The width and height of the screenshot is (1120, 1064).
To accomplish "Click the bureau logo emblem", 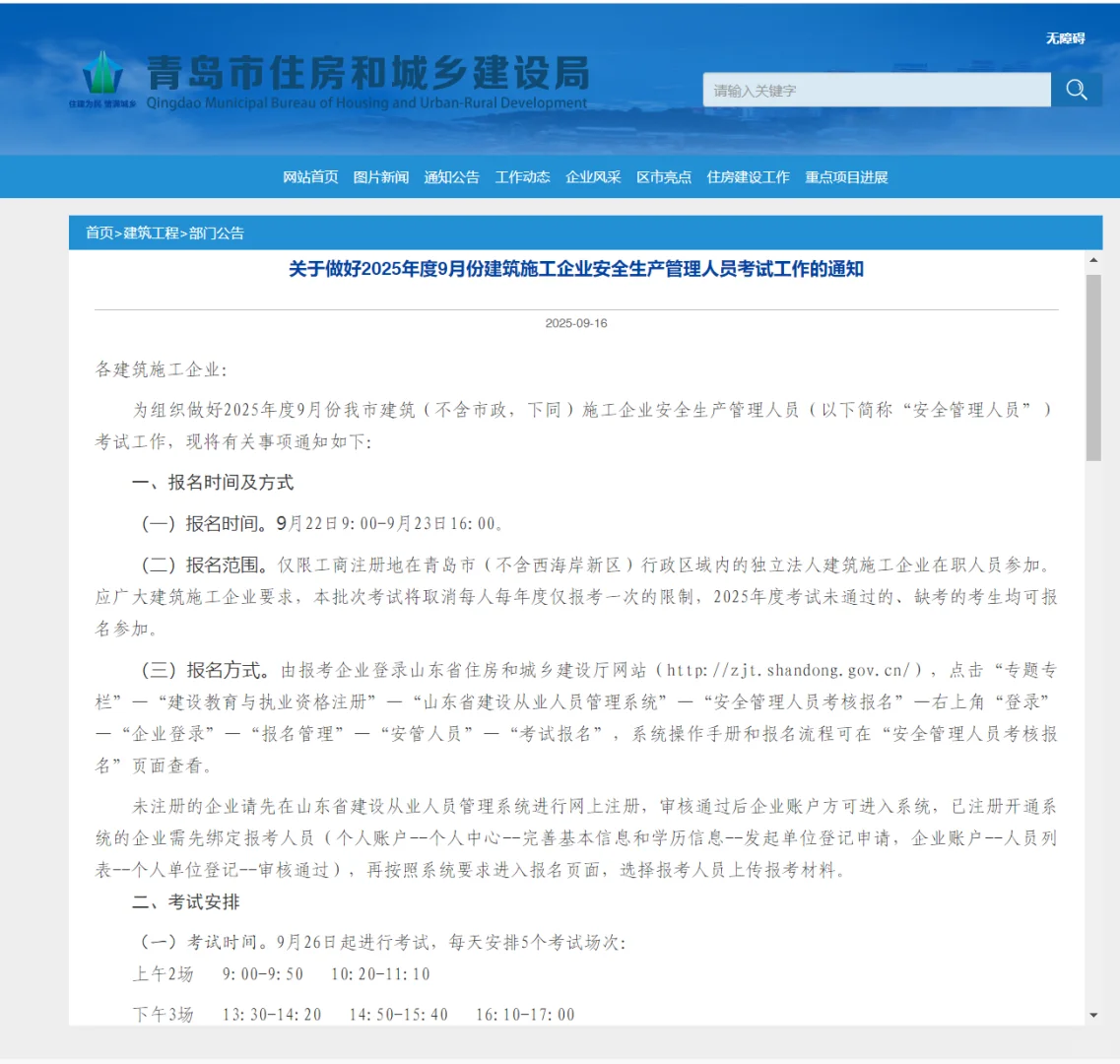I will [x=102, y=74].
